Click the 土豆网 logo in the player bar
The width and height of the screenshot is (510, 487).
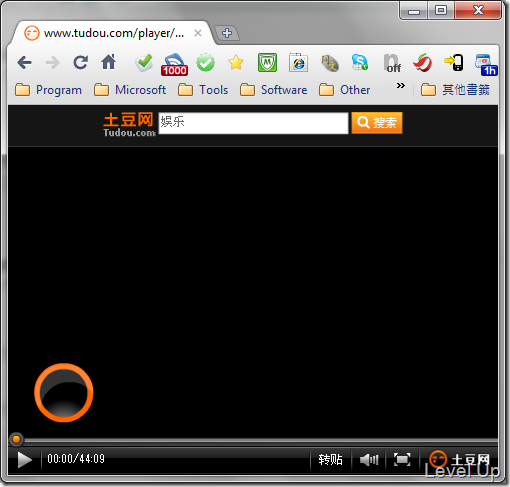point(459,460)
